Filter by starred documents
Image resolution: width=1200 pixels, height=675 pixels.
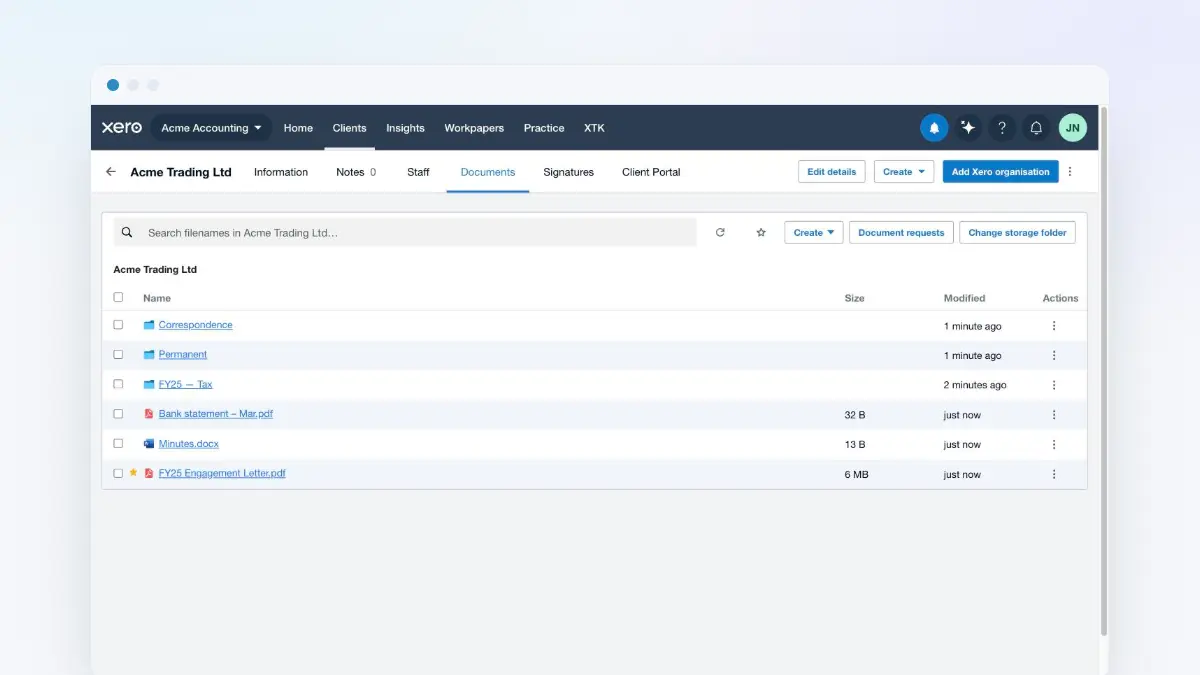(761, 233)
